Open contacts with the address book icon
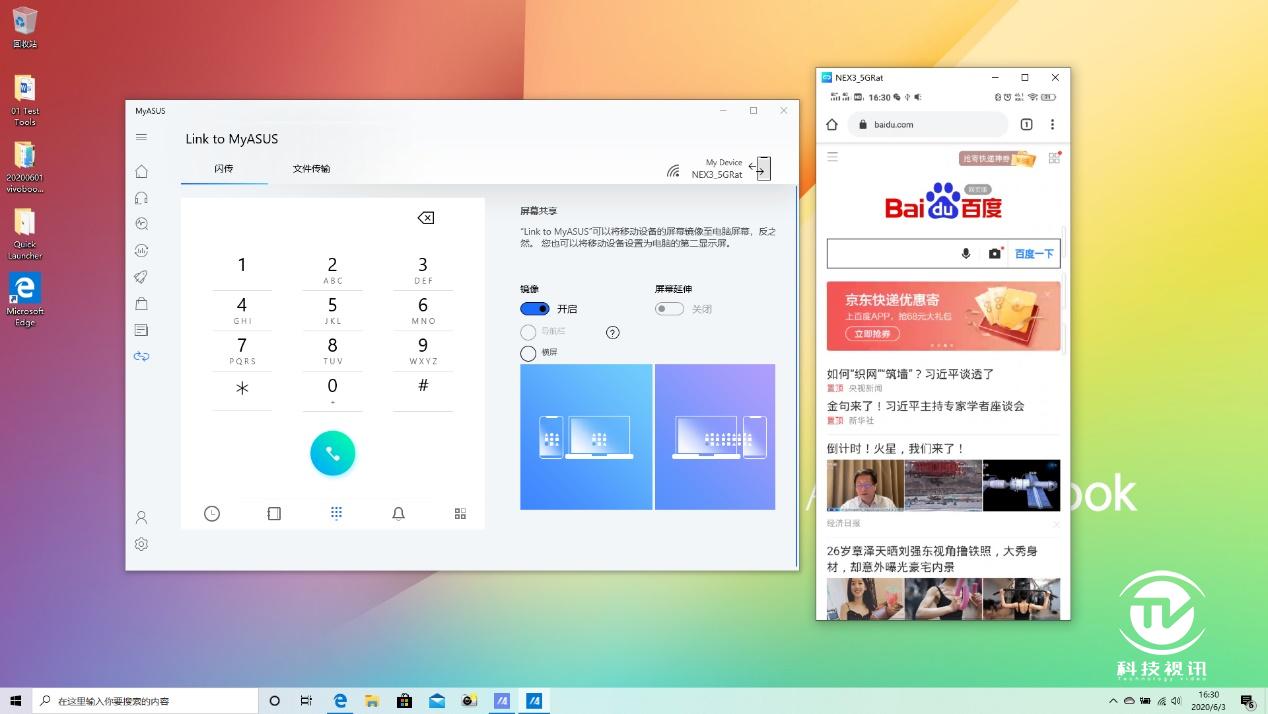Screen dimensions: 1268x714 click(x=274, y=513)
